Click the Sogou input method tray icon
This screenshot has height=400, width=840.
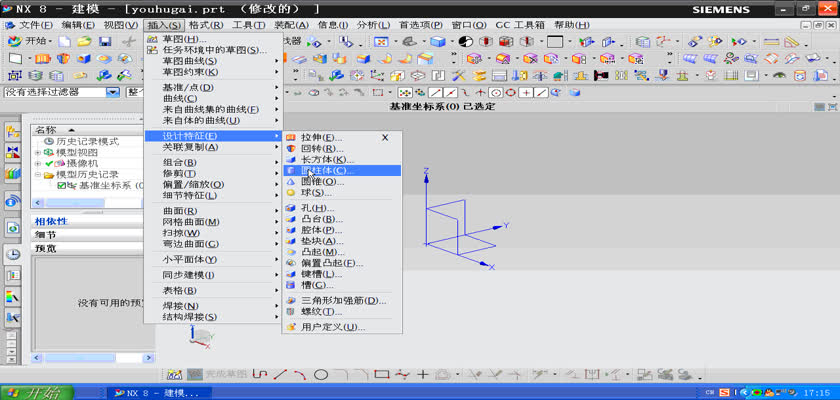tap(725, 393)
